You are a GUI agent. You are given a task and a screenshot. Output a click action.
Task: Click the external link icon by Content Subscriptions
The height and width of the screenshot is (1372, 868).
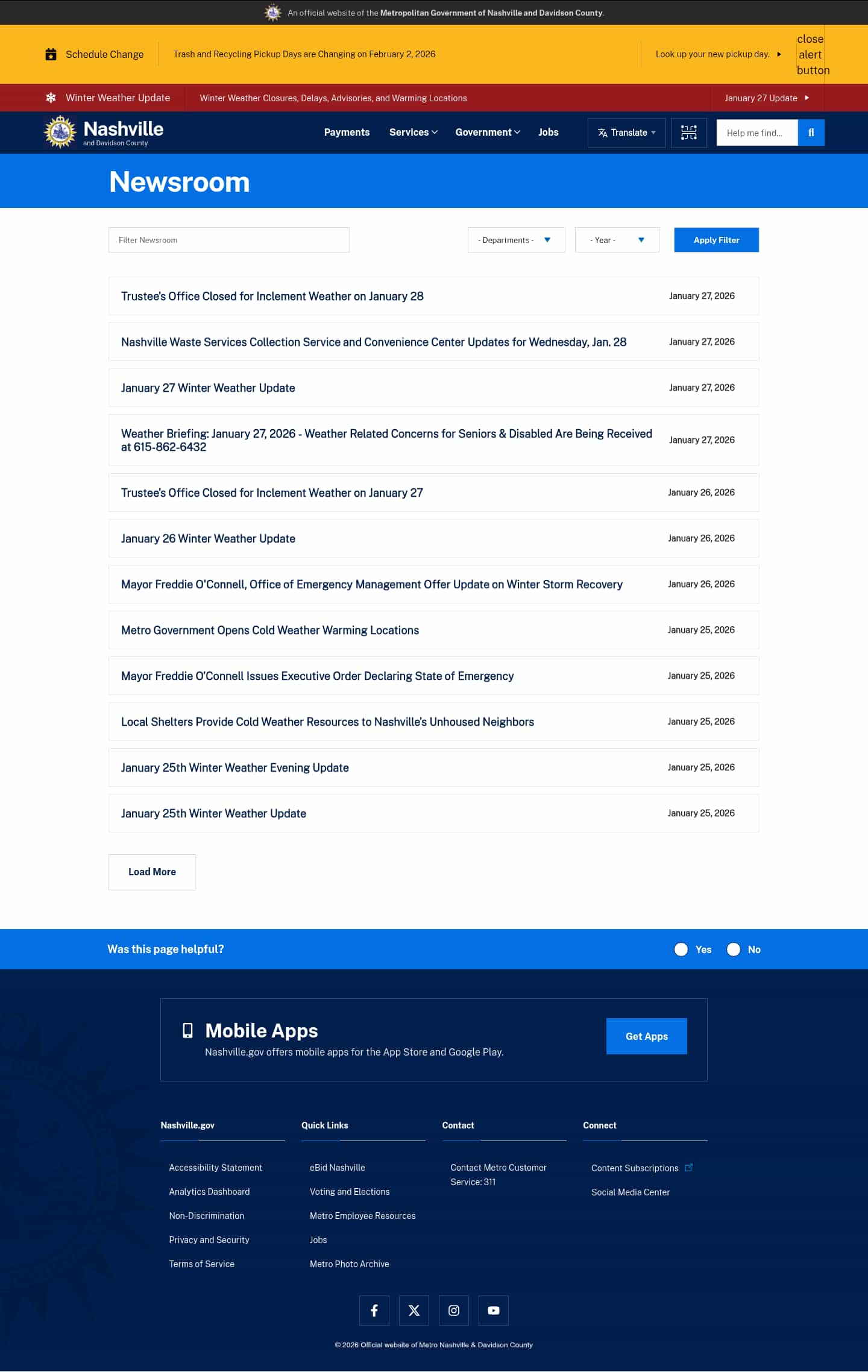[x=689, y=1168]
